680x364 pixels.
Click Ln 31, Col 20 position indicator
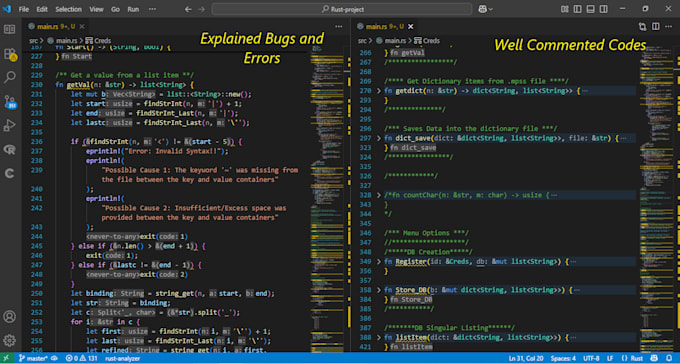[x=526, y=359]
